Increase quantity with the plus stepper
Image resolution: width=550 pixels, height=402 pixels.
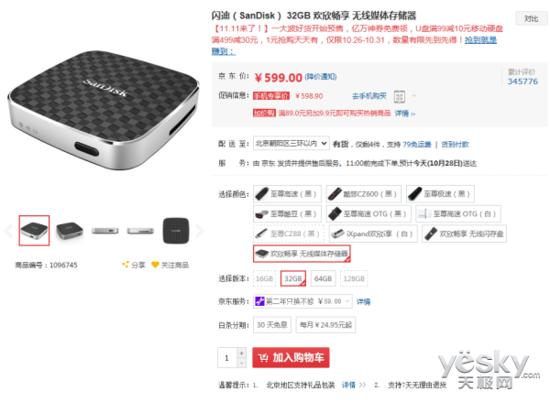tap(242, 353)
